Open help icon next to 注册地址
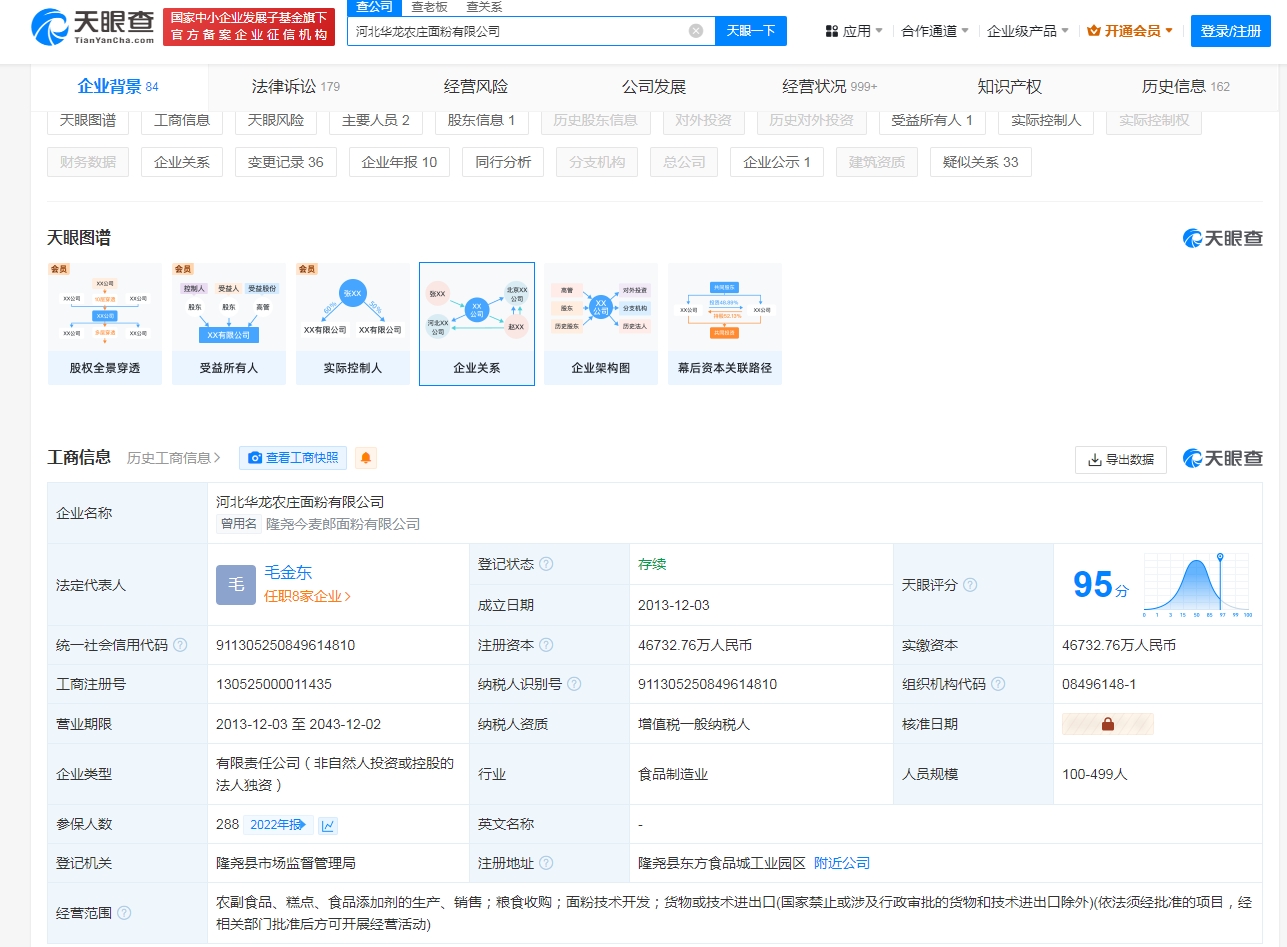Viewport: 1287px width, 947px height. [x=546, y=863]
